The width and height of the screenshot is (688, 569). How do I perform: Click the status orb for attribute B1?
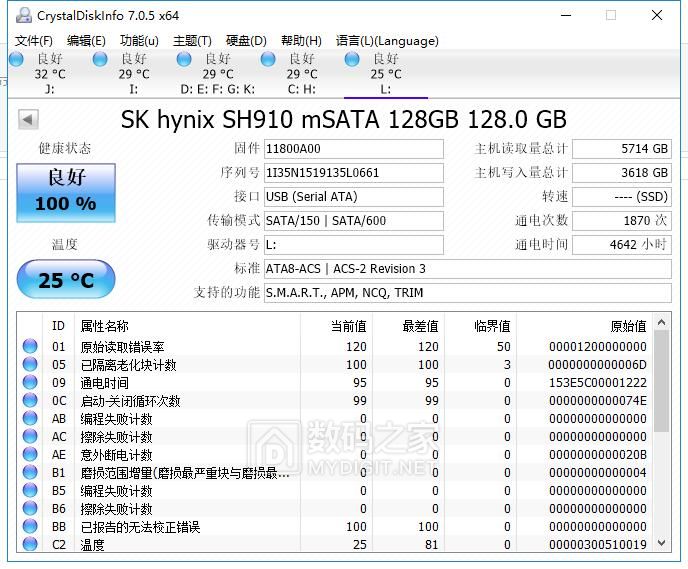(30, 472)
